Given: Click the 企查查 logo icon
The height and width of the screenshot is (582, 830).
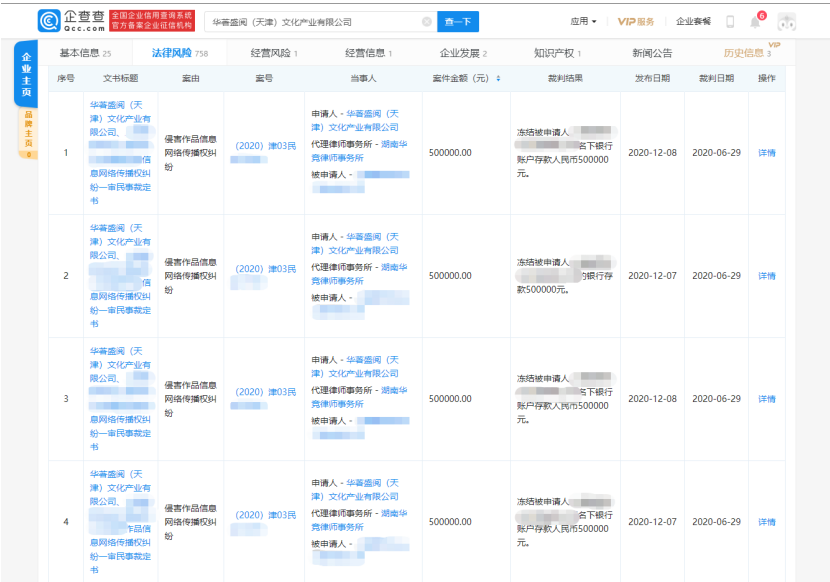Looking at the screenshot, I should pos(49,21).
